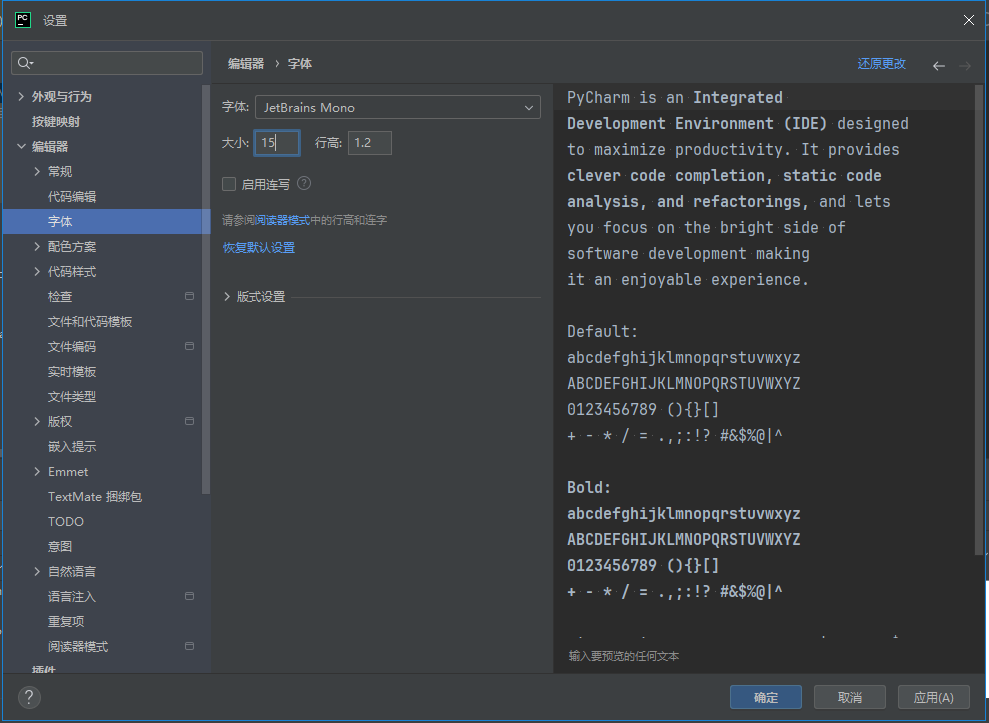Open TODO settings page

coord(66,522)
